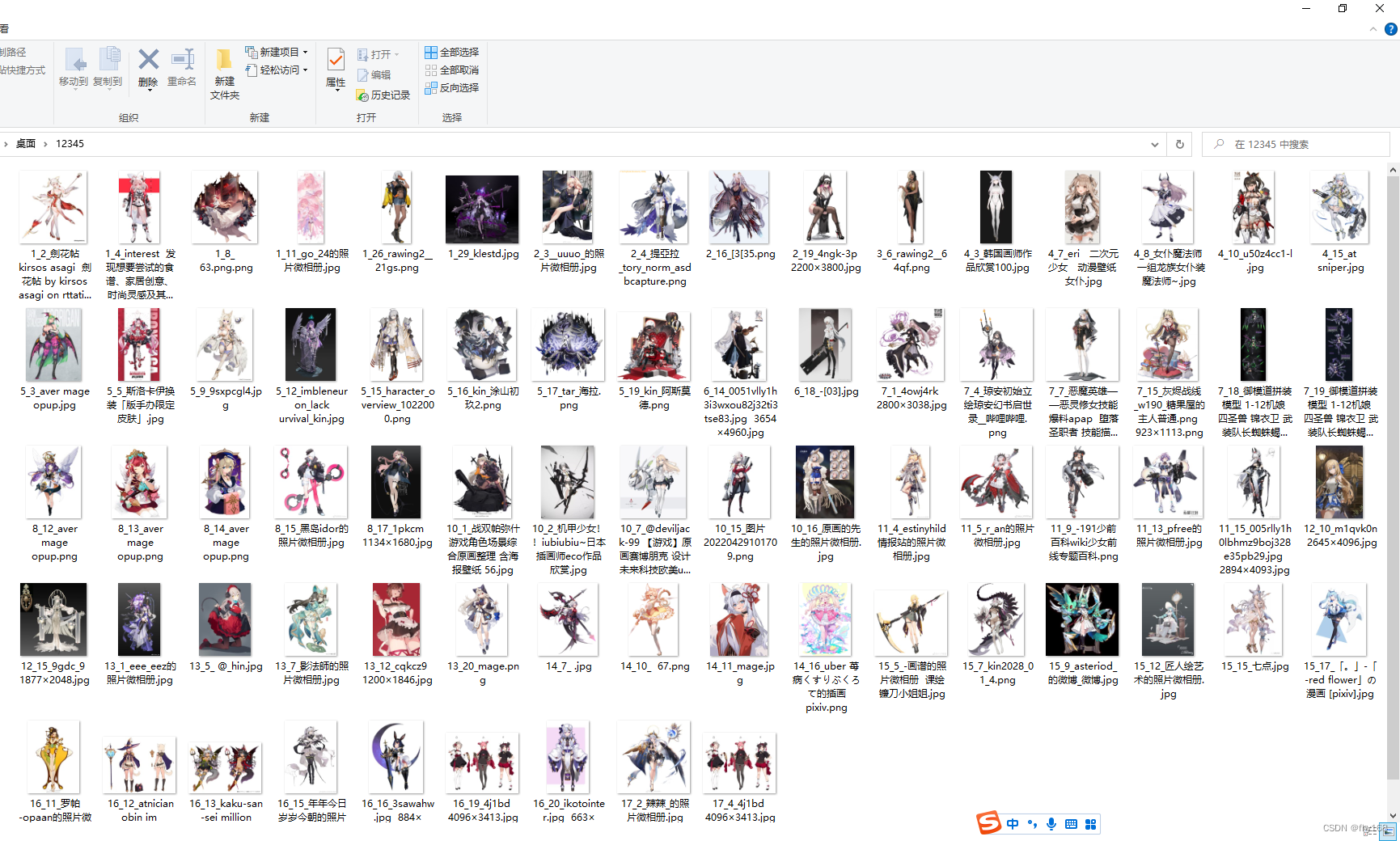This screenshot has height=841, width=1400.
Task: Click the search magnifier icon in the search box
Action: (x=1219, y=144)
